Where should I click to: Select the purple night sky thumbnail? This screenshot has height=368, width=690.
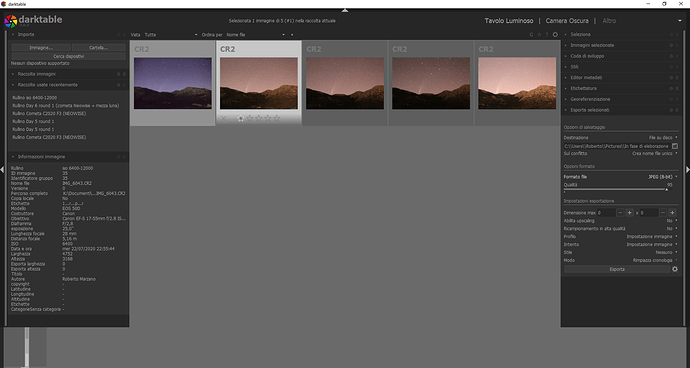172,83
